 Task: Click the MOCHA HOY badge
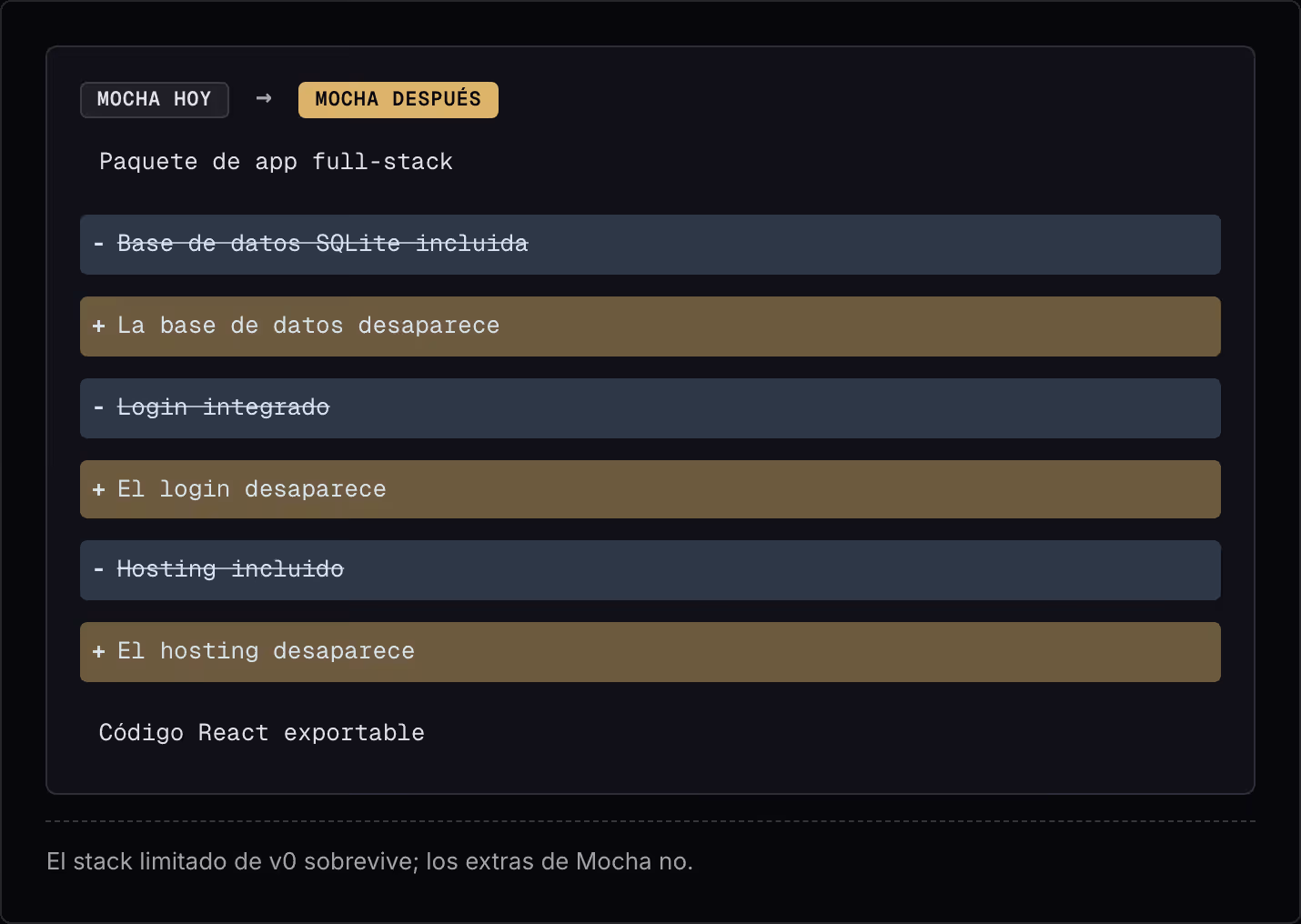[x=155, y=100]
